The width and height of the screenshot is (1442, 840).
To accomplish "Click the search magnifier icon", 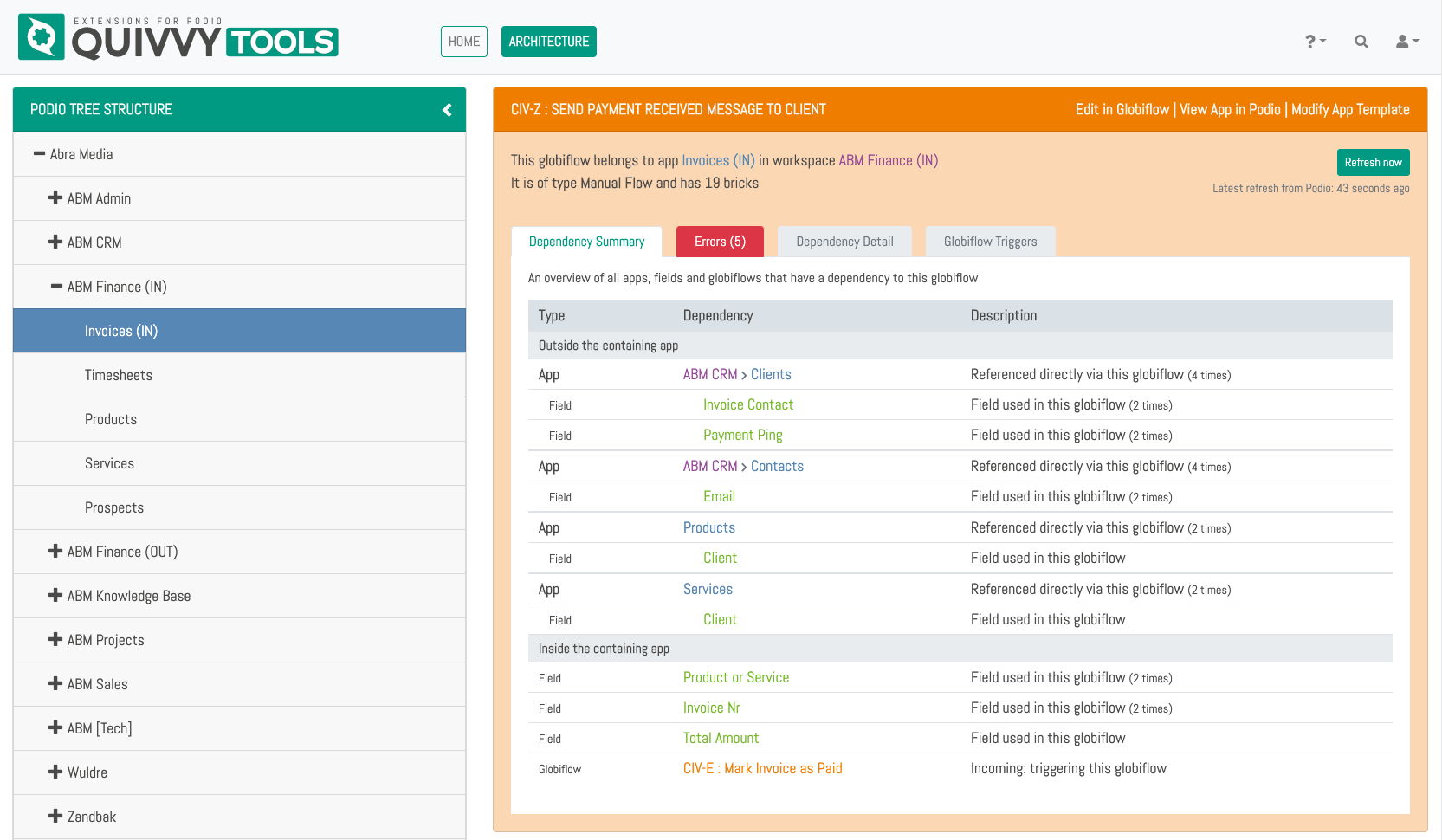I will click(x=1361, y=42).
